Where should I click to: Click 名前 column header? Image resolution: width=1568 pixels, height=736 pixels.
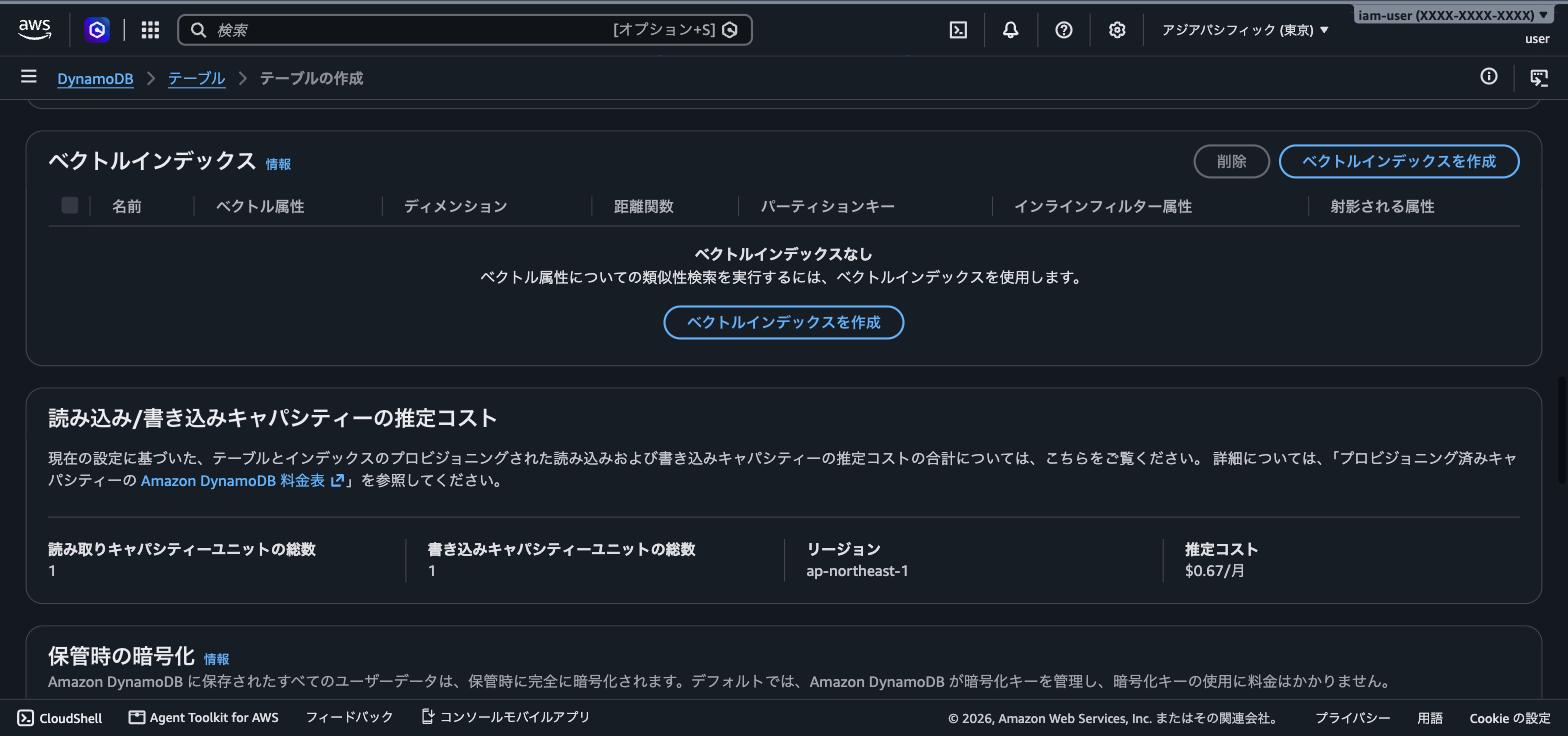127,206
